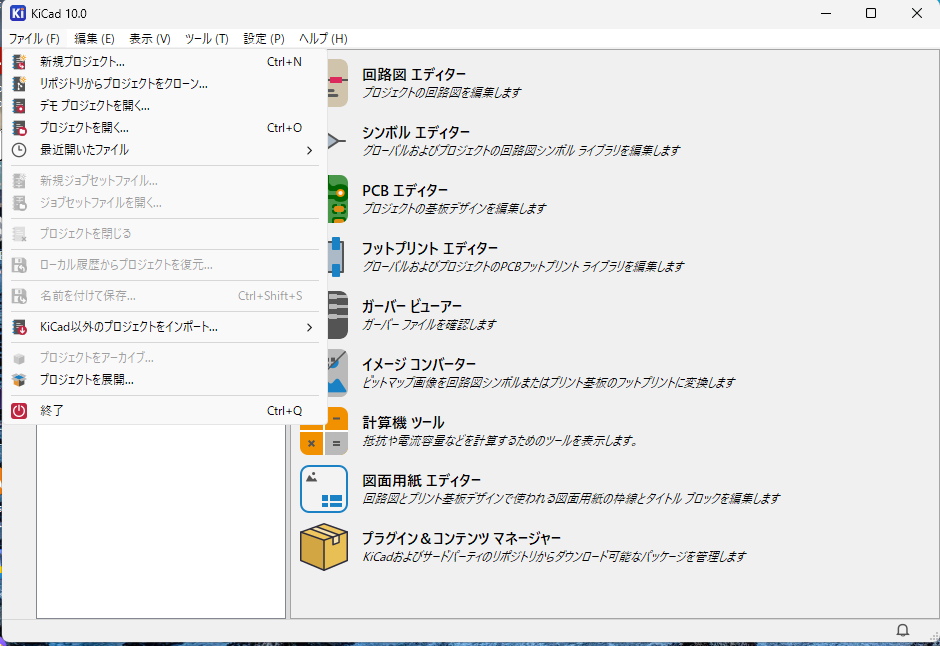Launch シンボル エディター via its title

click(x=415, y=132)
